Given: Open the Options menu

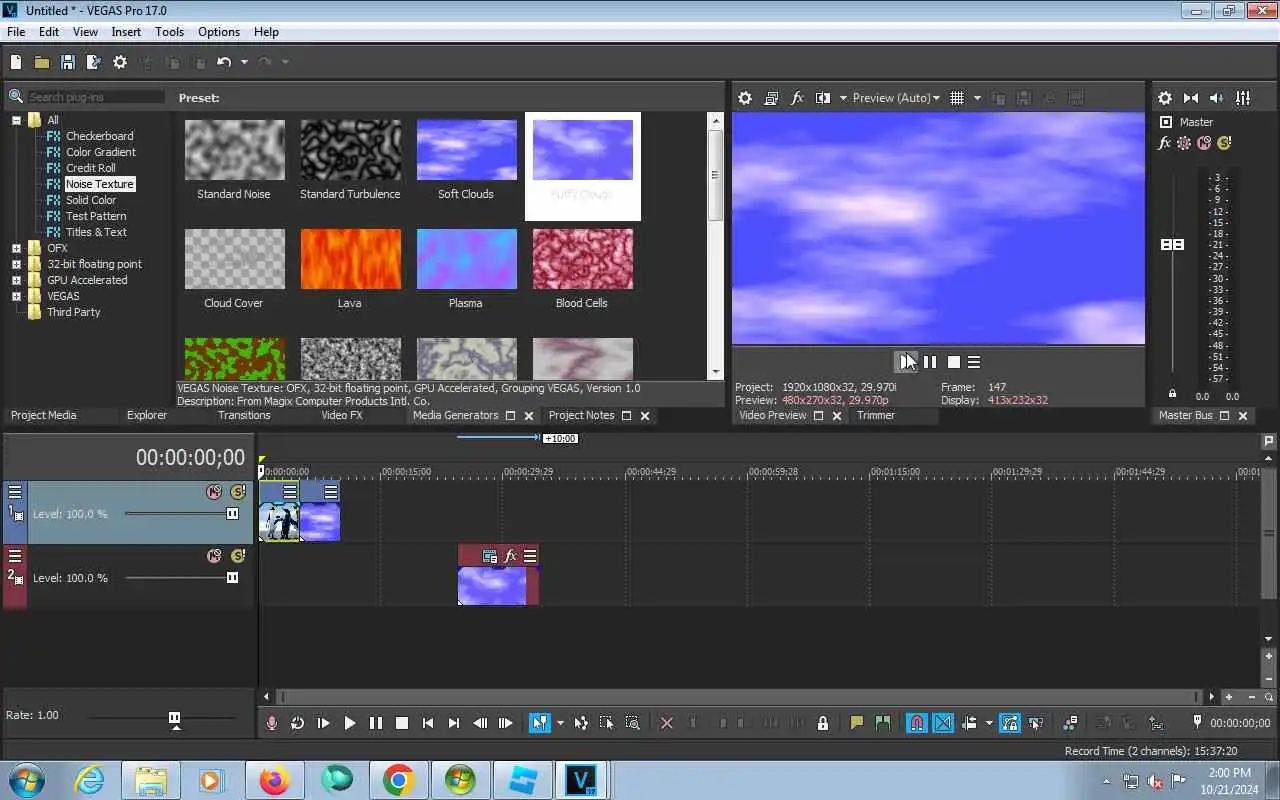Looking at the screenshot, I should tap(218, 32).
